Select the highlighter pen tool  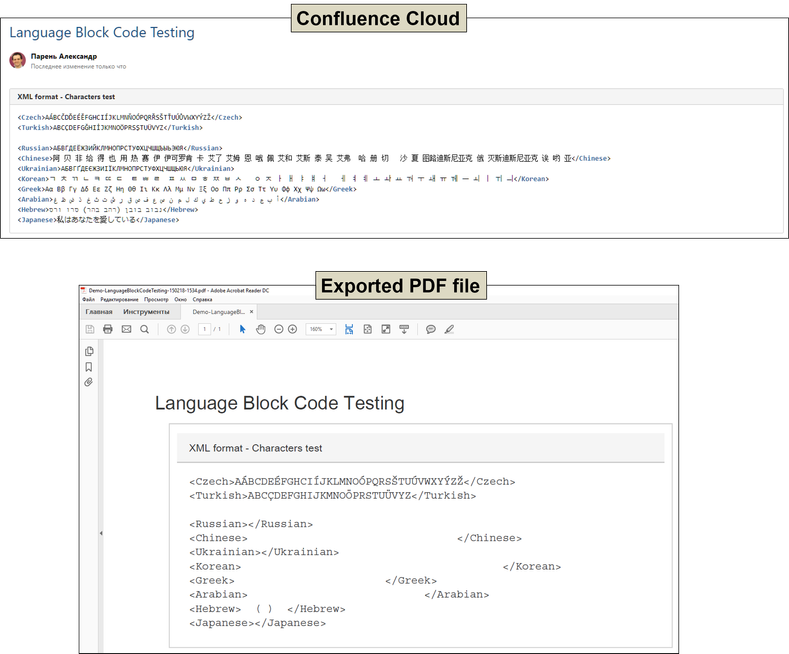[449, 329]
